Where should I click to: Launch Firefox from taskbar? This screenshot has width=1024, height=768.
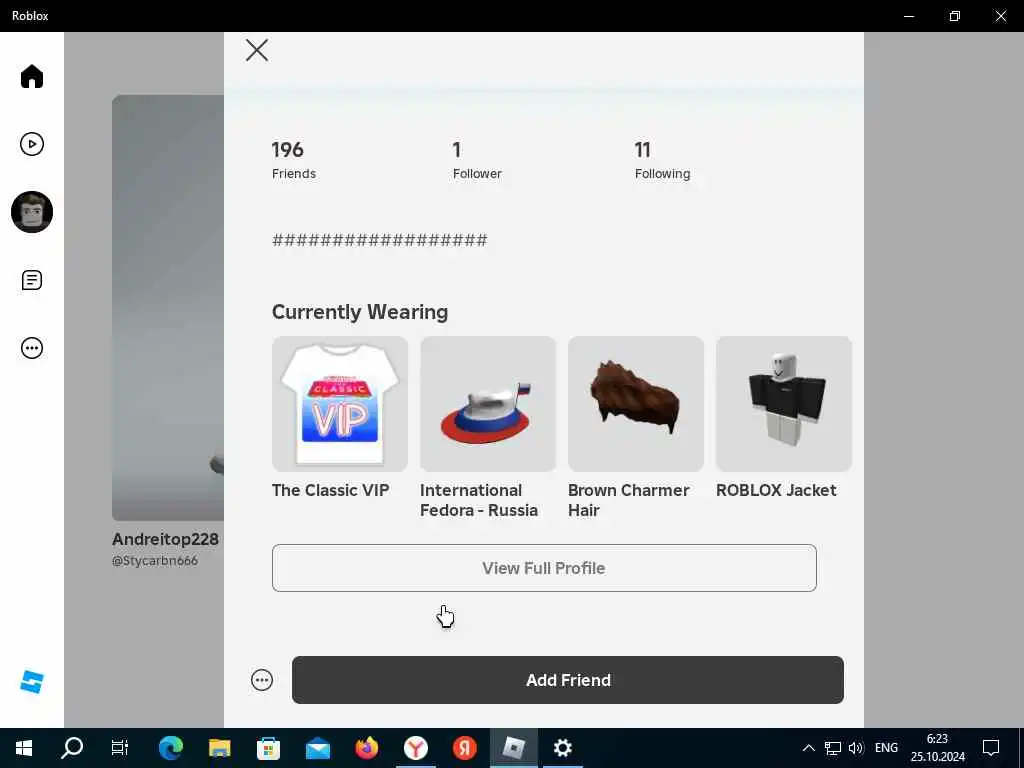366,748
